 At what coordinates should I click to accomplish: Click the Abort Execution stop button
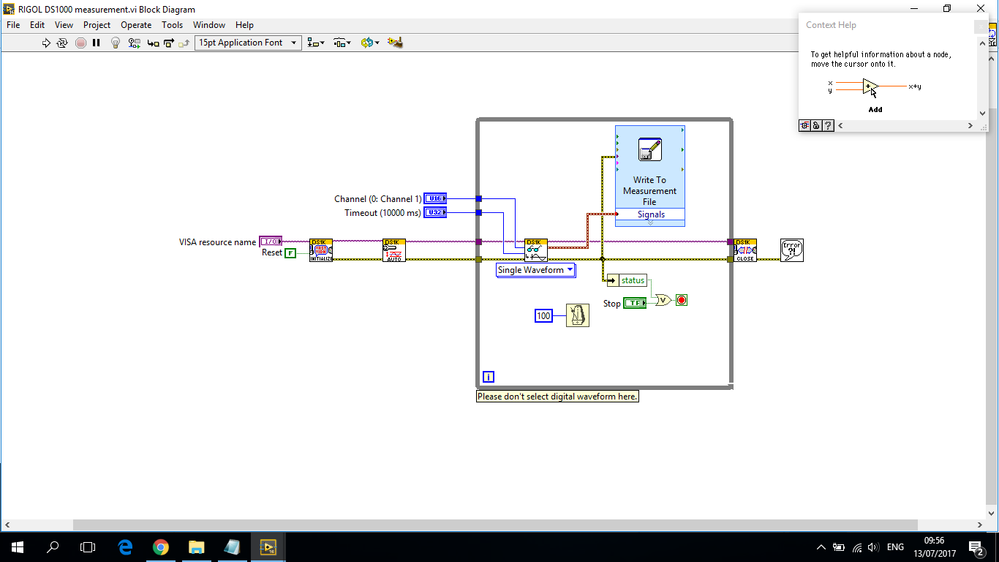pos(80,43)
